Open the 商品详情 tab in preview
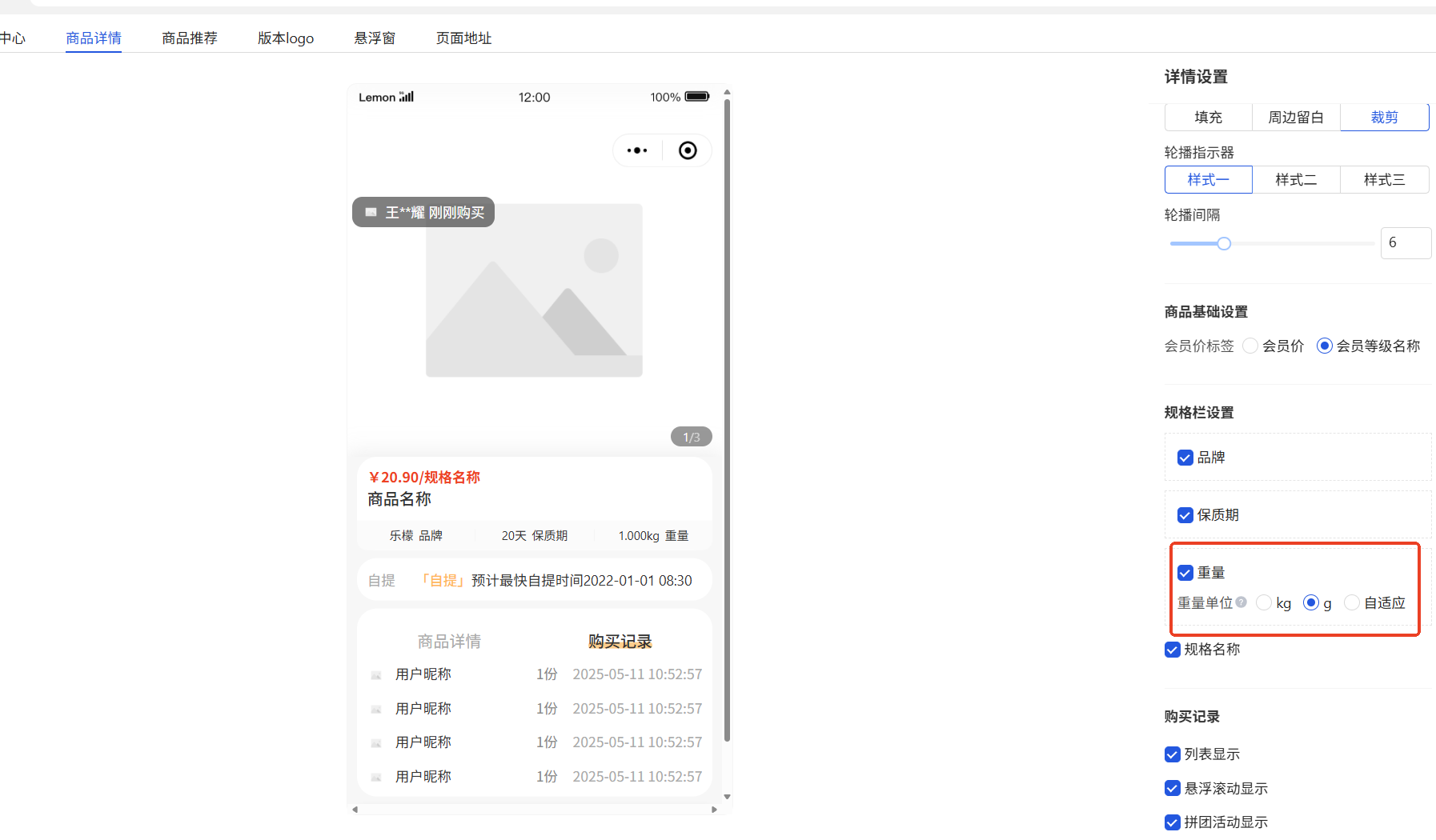Viewport: 1436px width, 840px height. click(449, 642)
